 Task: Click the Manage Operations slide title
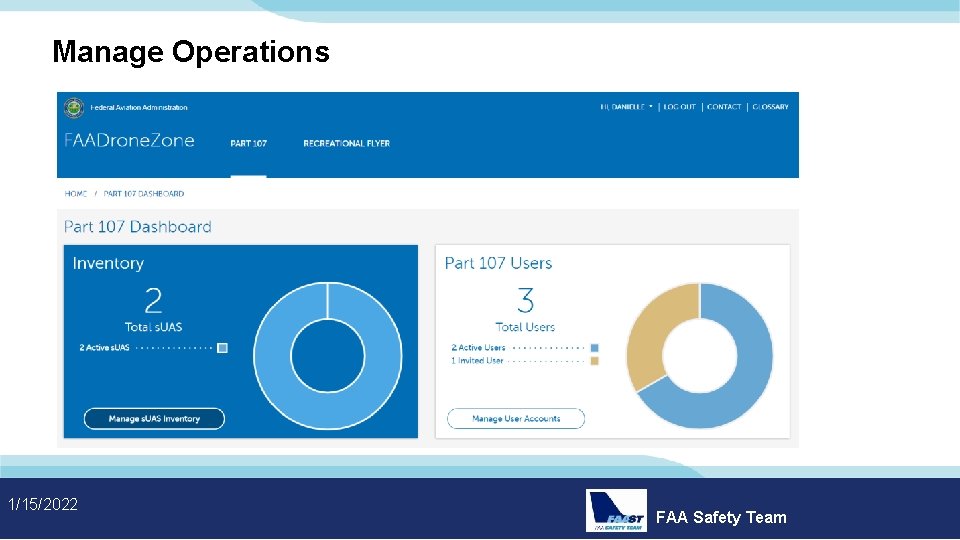191,52
